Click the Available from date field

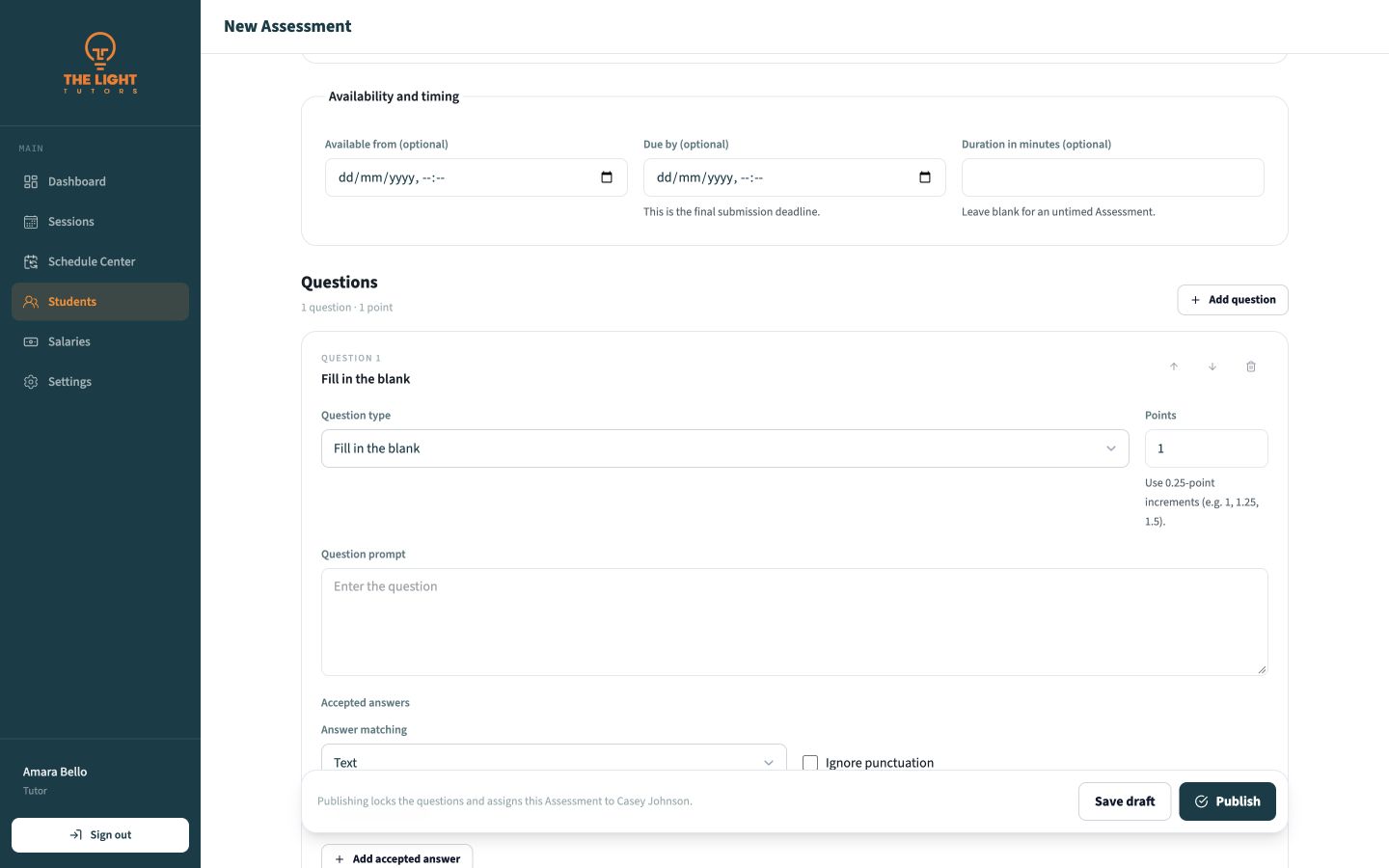point(476,177)
